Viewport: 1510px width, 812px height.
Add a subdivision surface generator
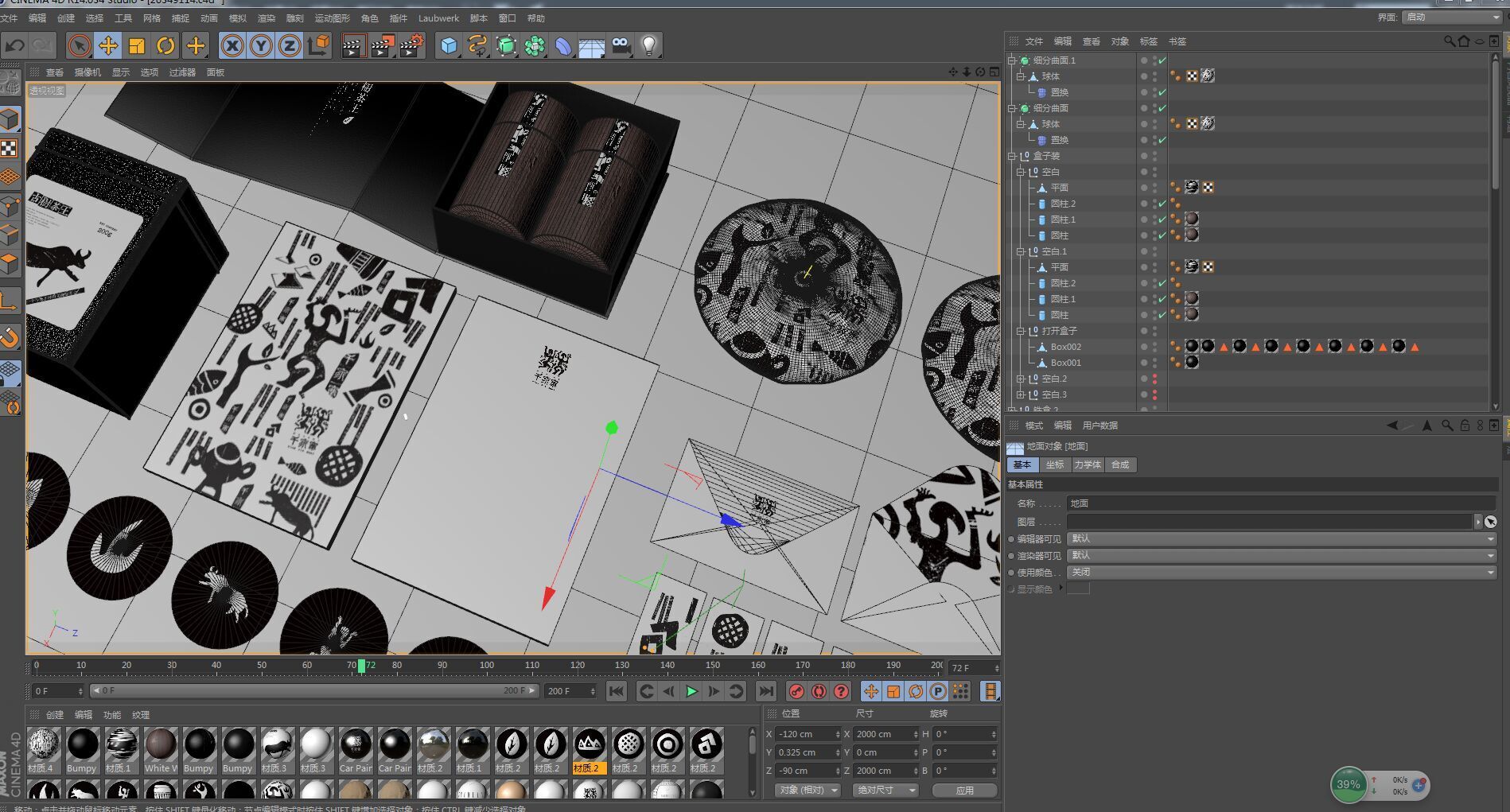tap(506, 45)
